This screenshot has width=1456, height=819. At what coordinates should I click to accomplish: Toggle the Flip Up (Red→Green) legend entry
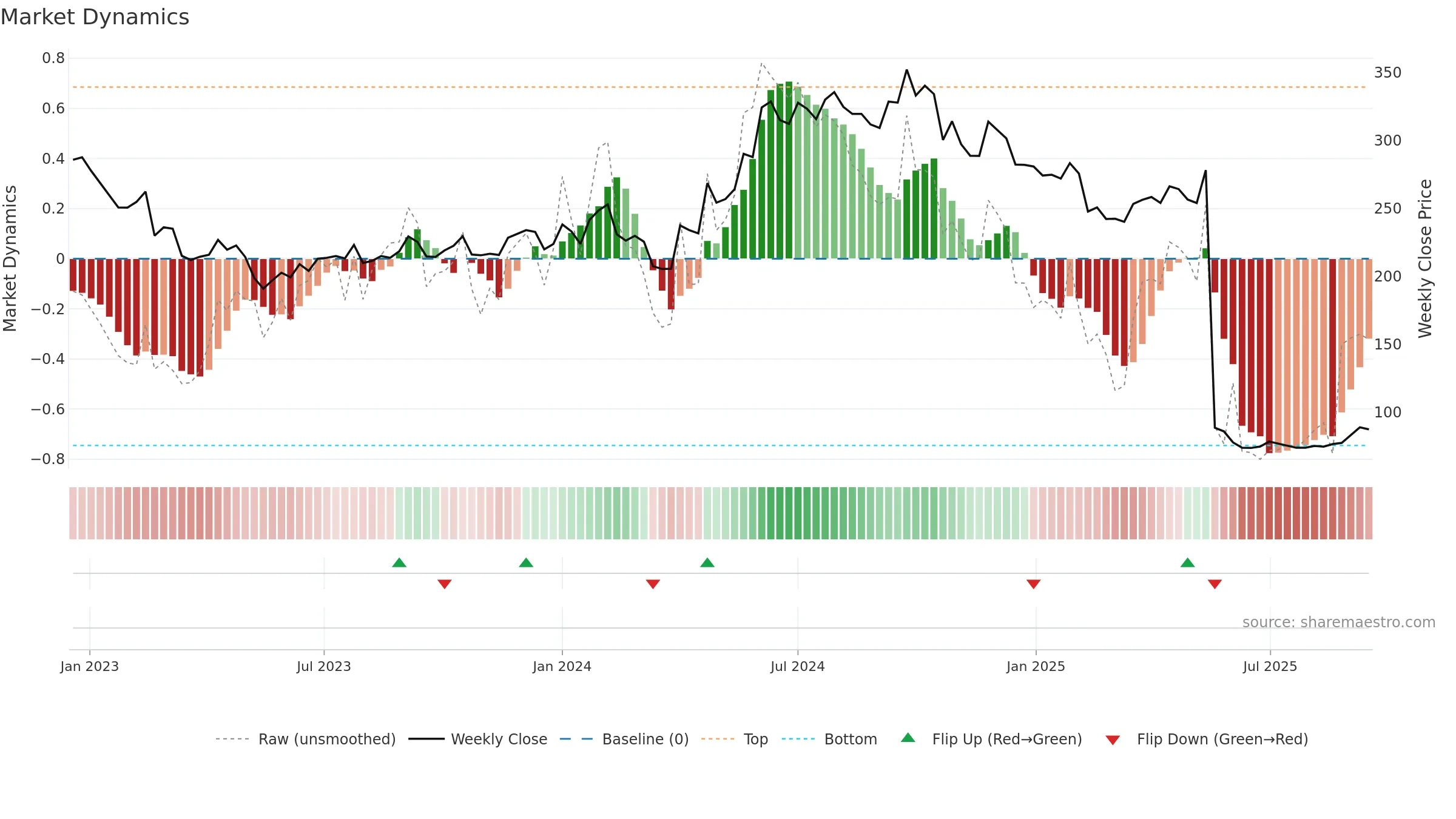[x=991, y=739]
